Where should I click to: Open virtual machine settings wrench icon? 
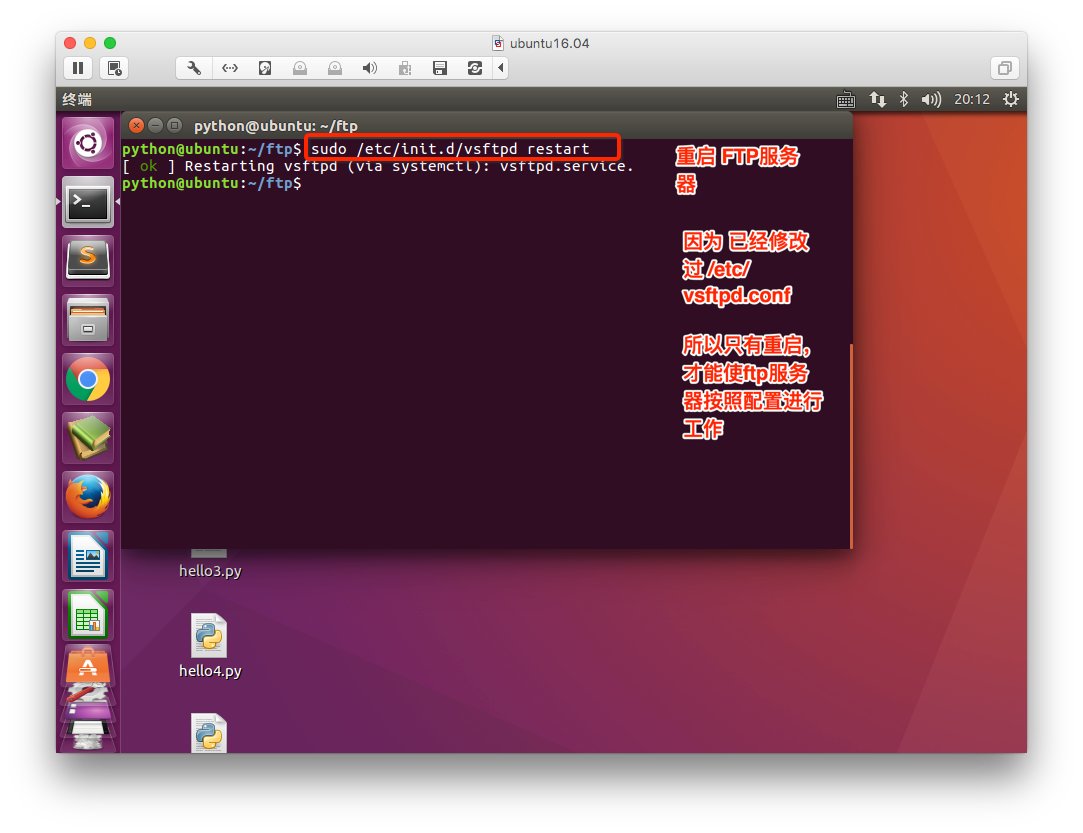[x=194, y=68]
